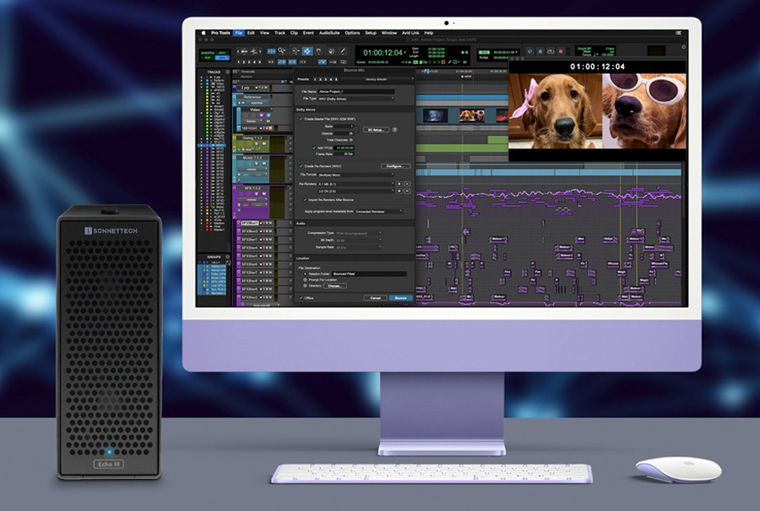Screen dimensions: 760x511
Task: Click the blue Stop transport button
Action: [540, 51]
